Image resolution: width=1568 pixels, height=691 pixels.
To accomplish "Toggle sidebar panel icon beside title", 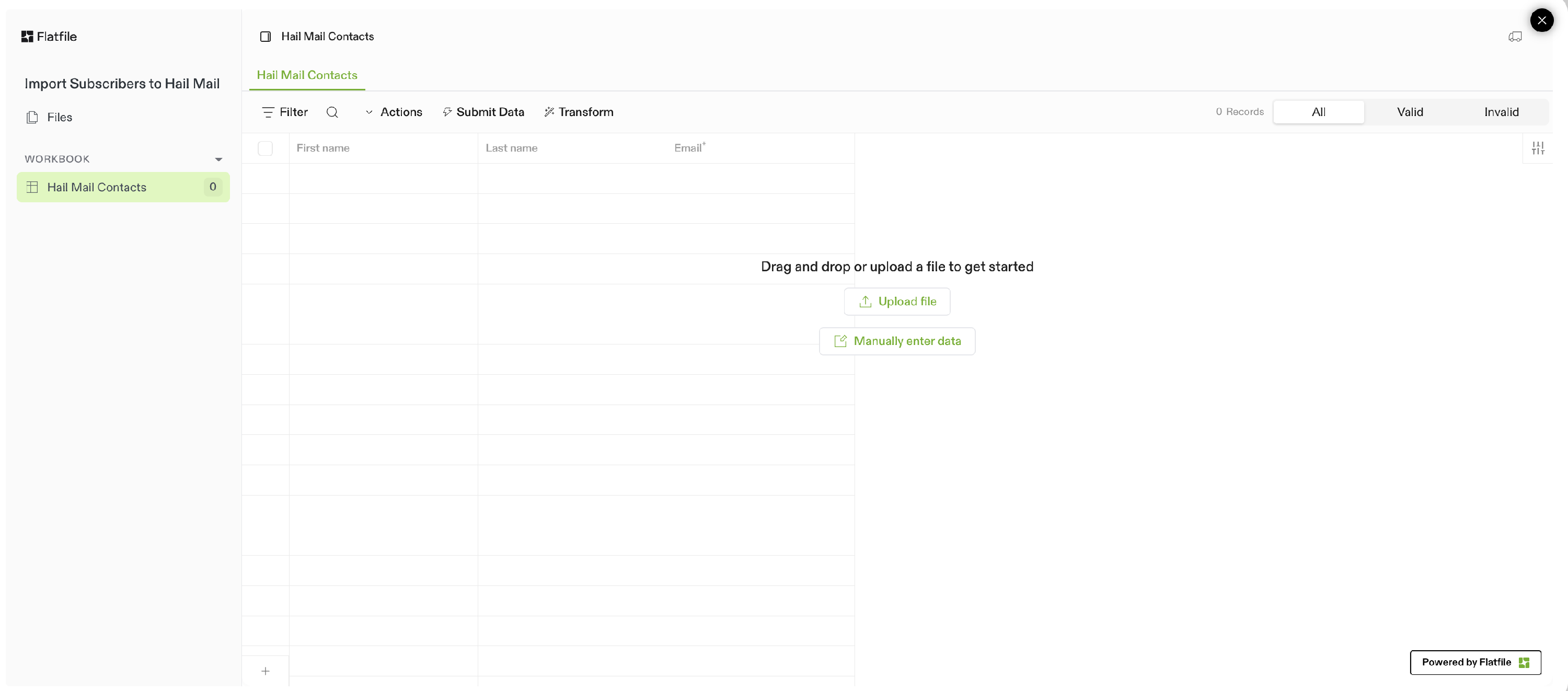I will 266,37.
